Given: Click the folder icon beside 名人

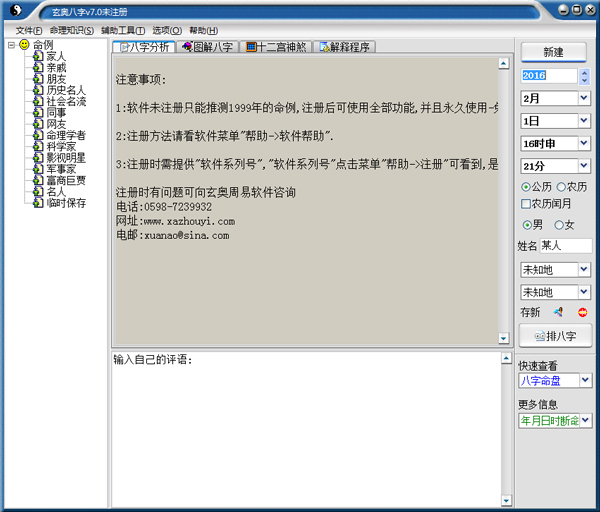Looking at the screenshot, I should tap(38, 192).
